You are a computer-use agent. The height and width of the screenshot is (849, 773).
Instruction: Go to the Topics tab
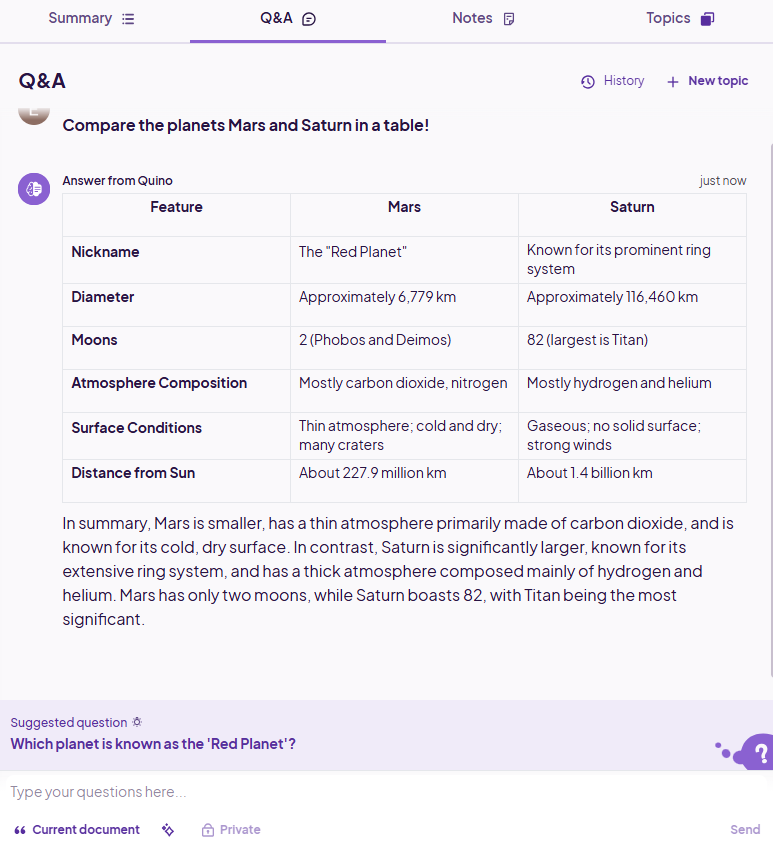[680, 19]
